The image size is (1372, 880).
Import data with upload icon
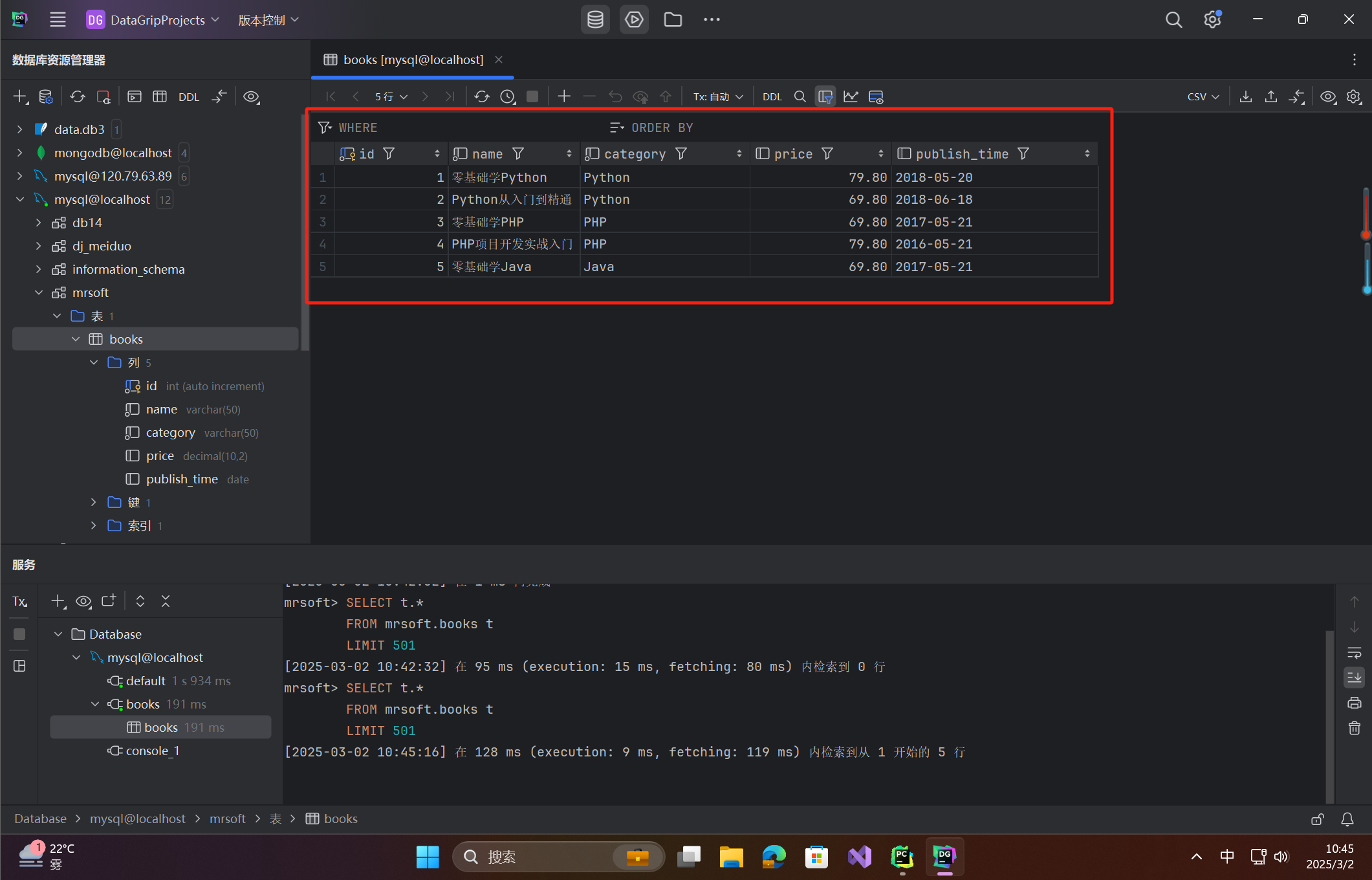pyautogui.click(x=1271, y=96)
